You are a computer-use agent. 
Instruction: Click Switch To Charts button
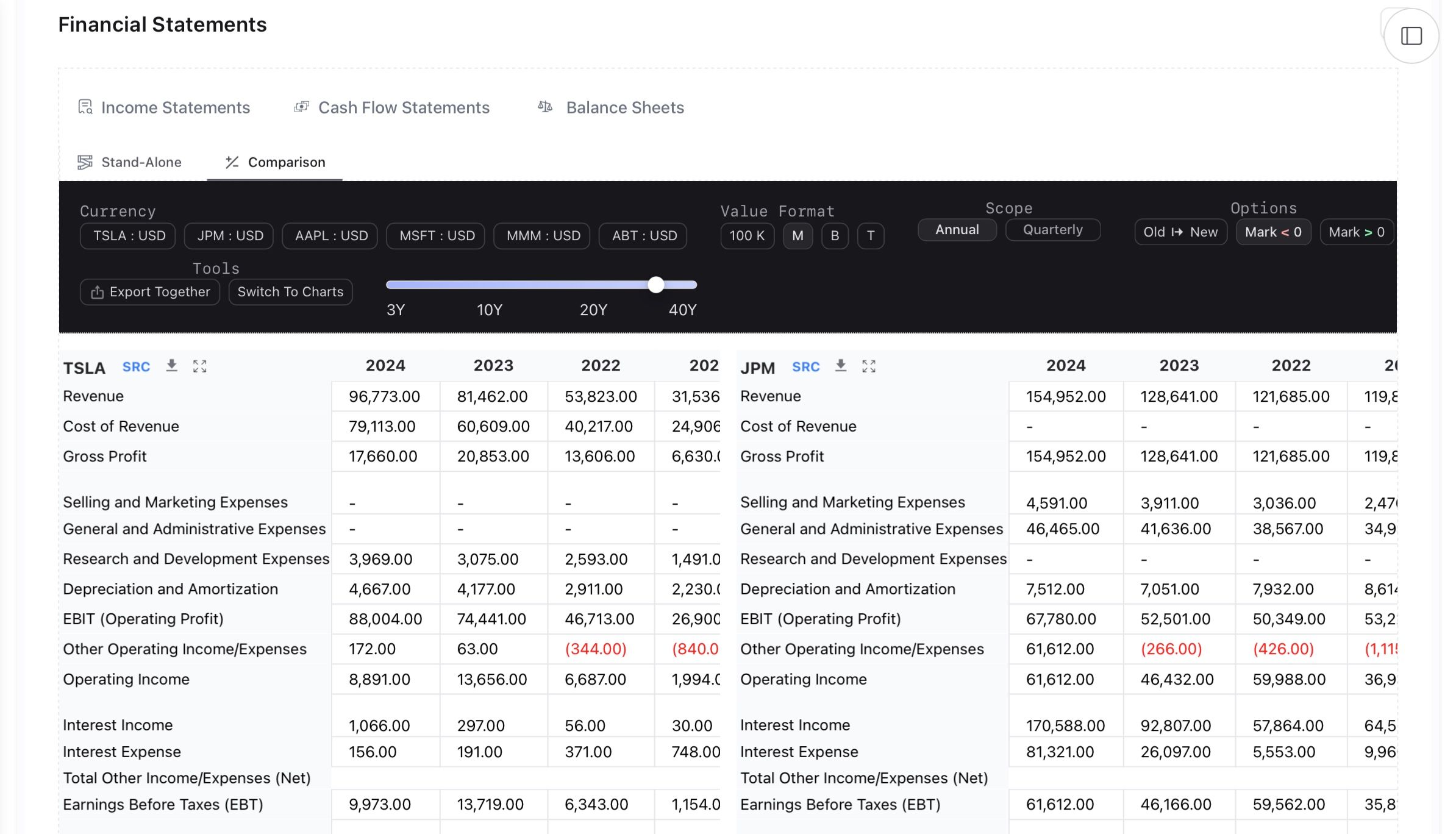290,292
